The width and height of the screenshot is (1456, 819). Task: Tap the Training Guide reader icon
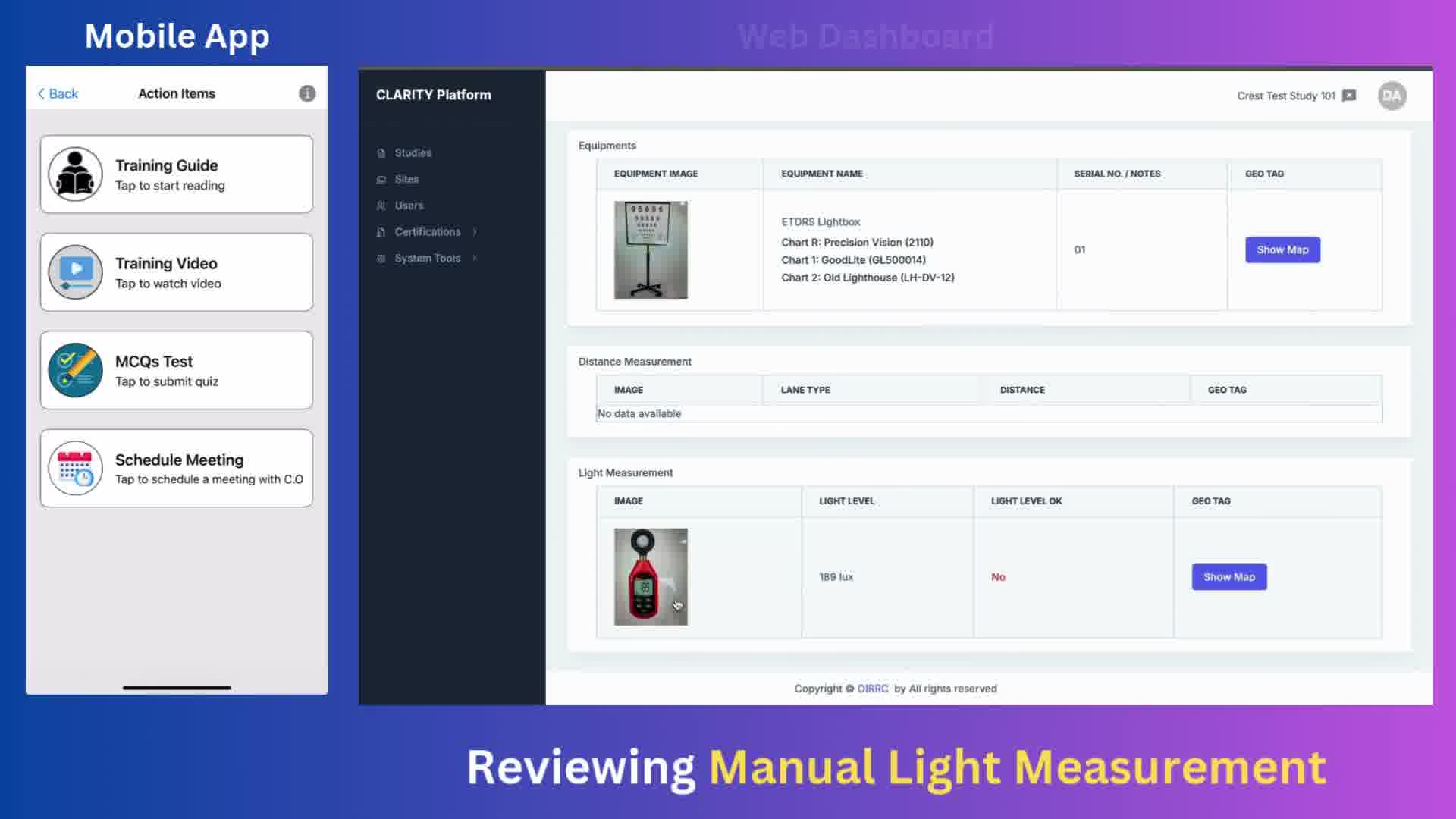pos(75,174)
